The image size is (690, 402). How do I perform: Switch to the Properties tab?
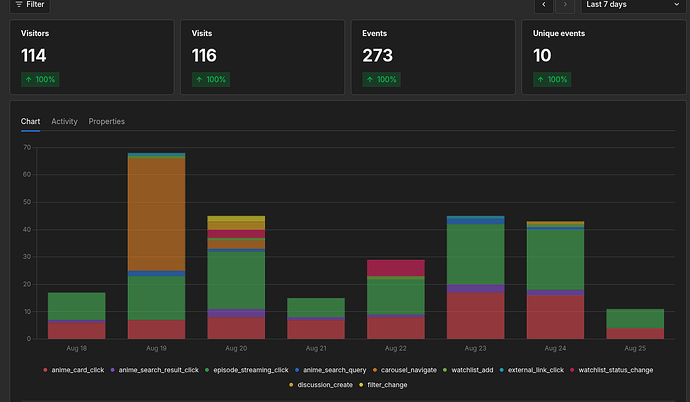106,121
